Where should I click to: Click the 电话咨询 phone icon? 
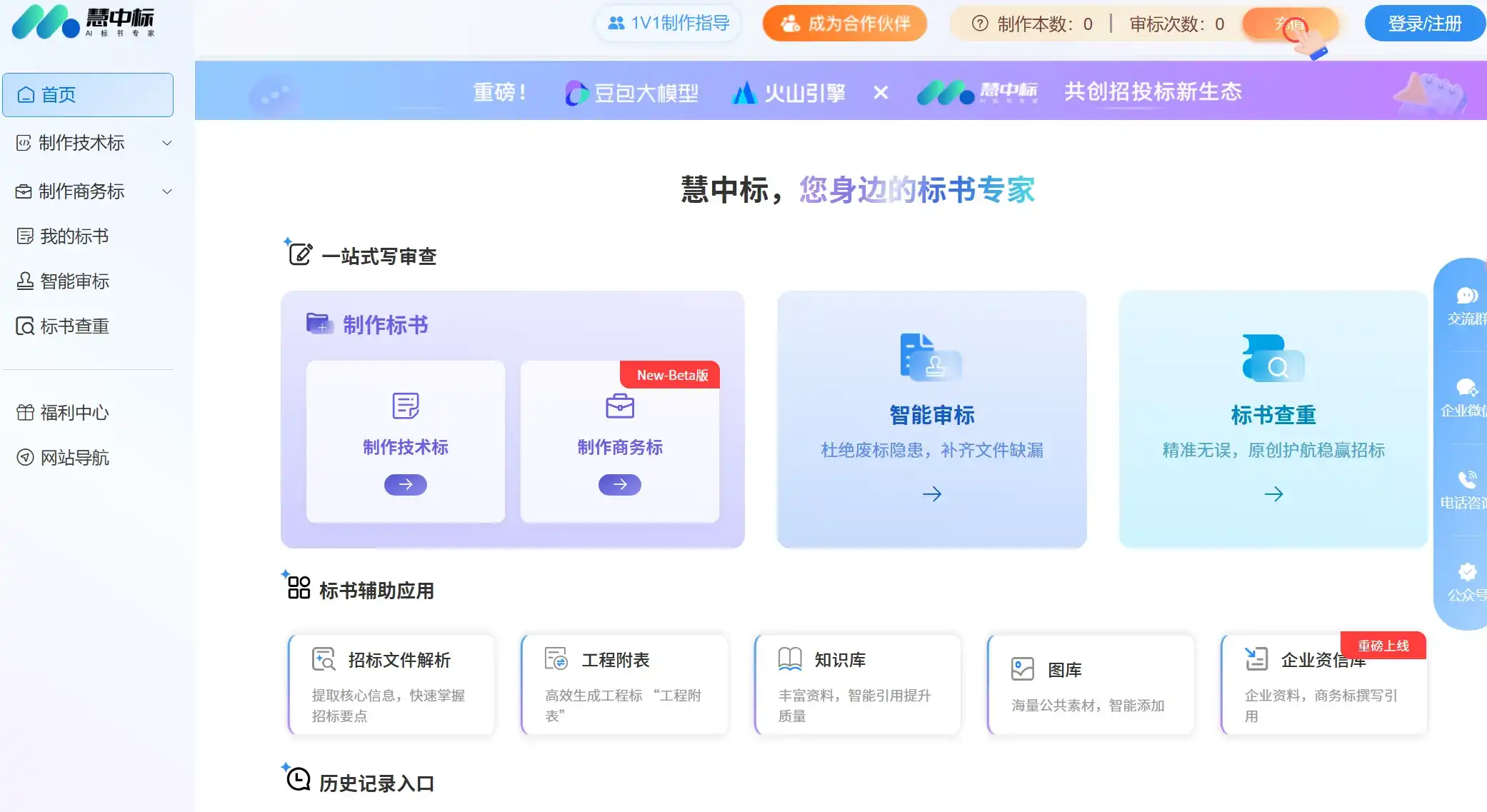(1466, 479)
